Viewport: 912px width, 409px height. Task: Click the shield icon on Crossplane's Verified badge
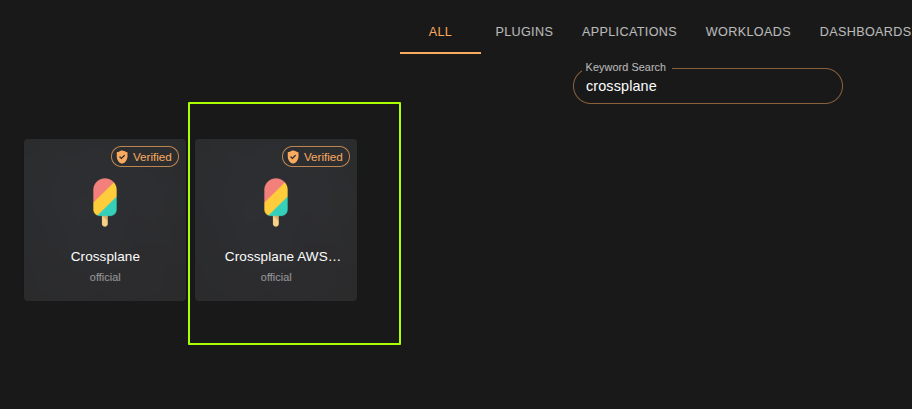(x=122, y=157)
